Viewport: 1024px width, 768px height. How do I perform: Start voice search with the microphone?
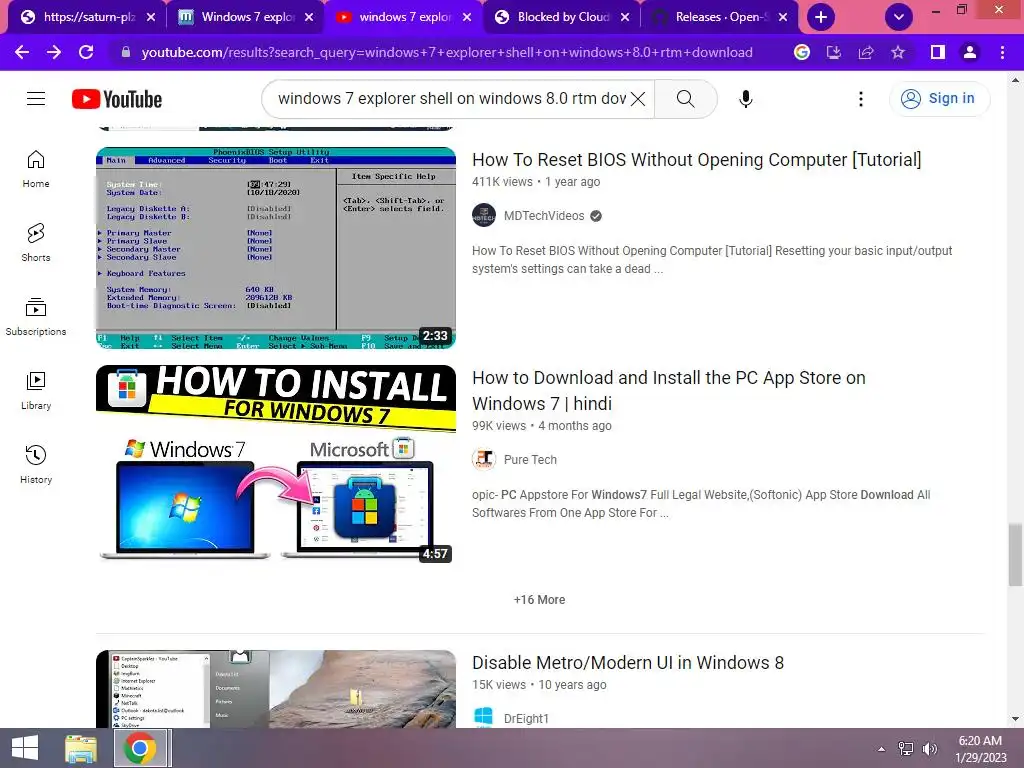746,99
